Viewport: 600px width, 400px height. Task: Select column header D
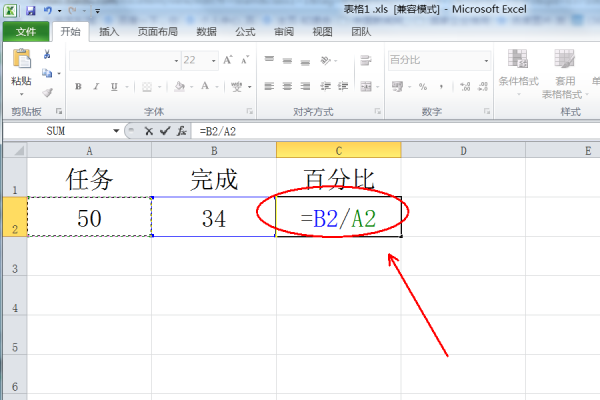(x=463, y=150)
